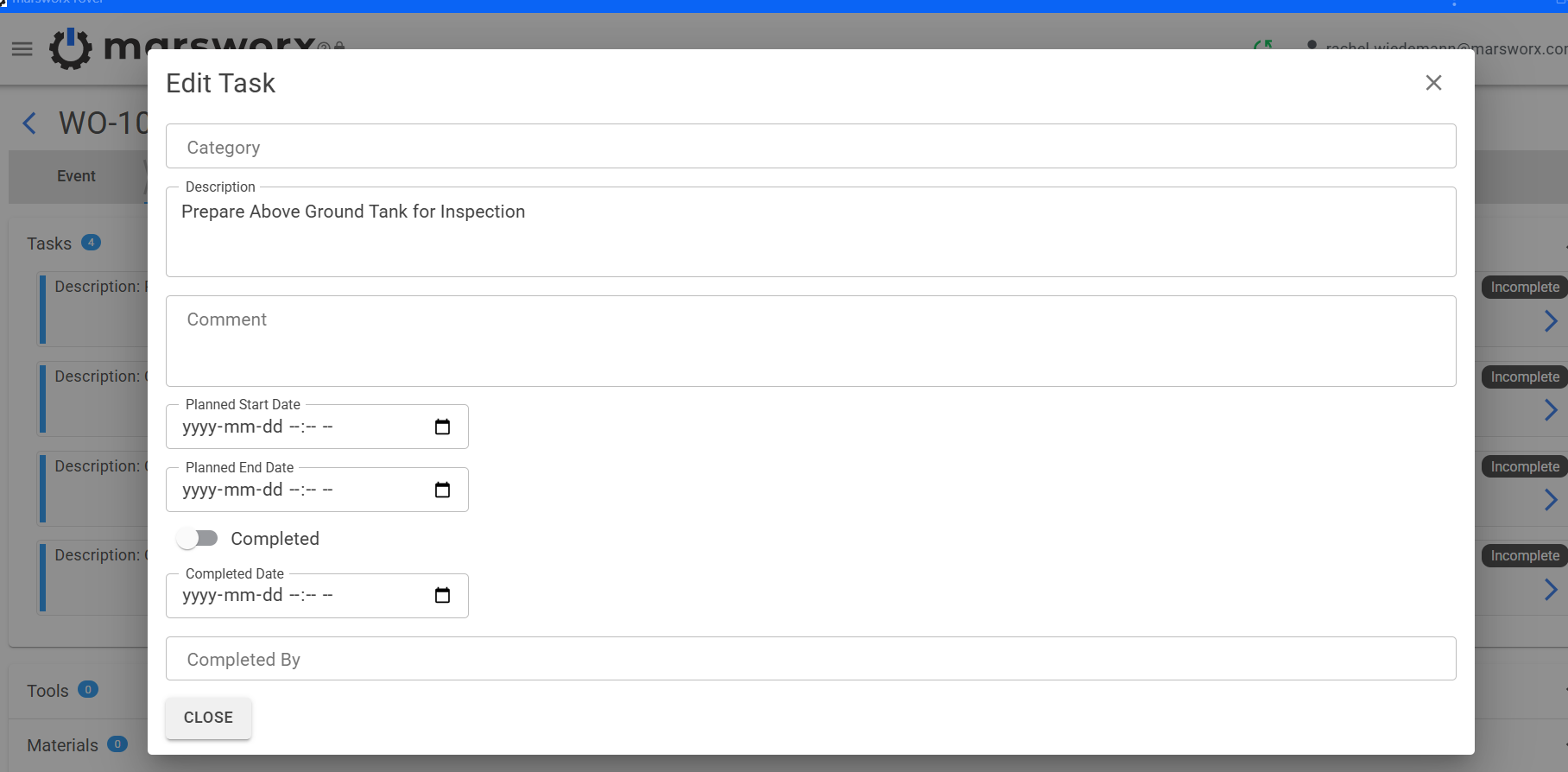
Task: Click first task's Incomplete status chip
Action: pos(1525,288)
